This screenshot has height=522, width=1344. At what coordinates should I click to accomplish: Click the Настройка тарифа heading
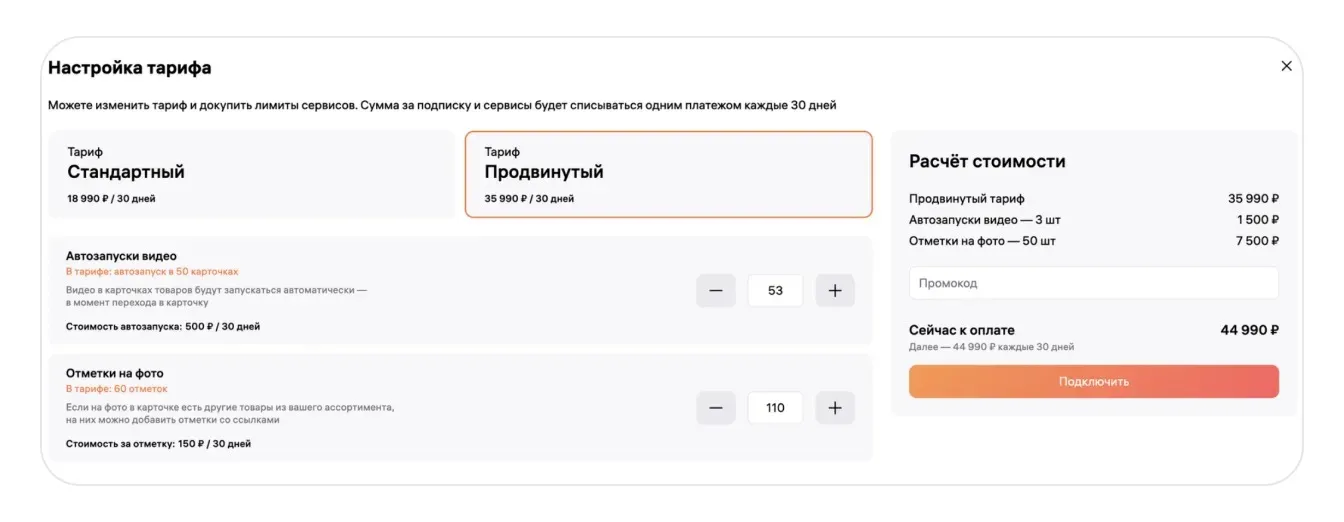point(130,68)
